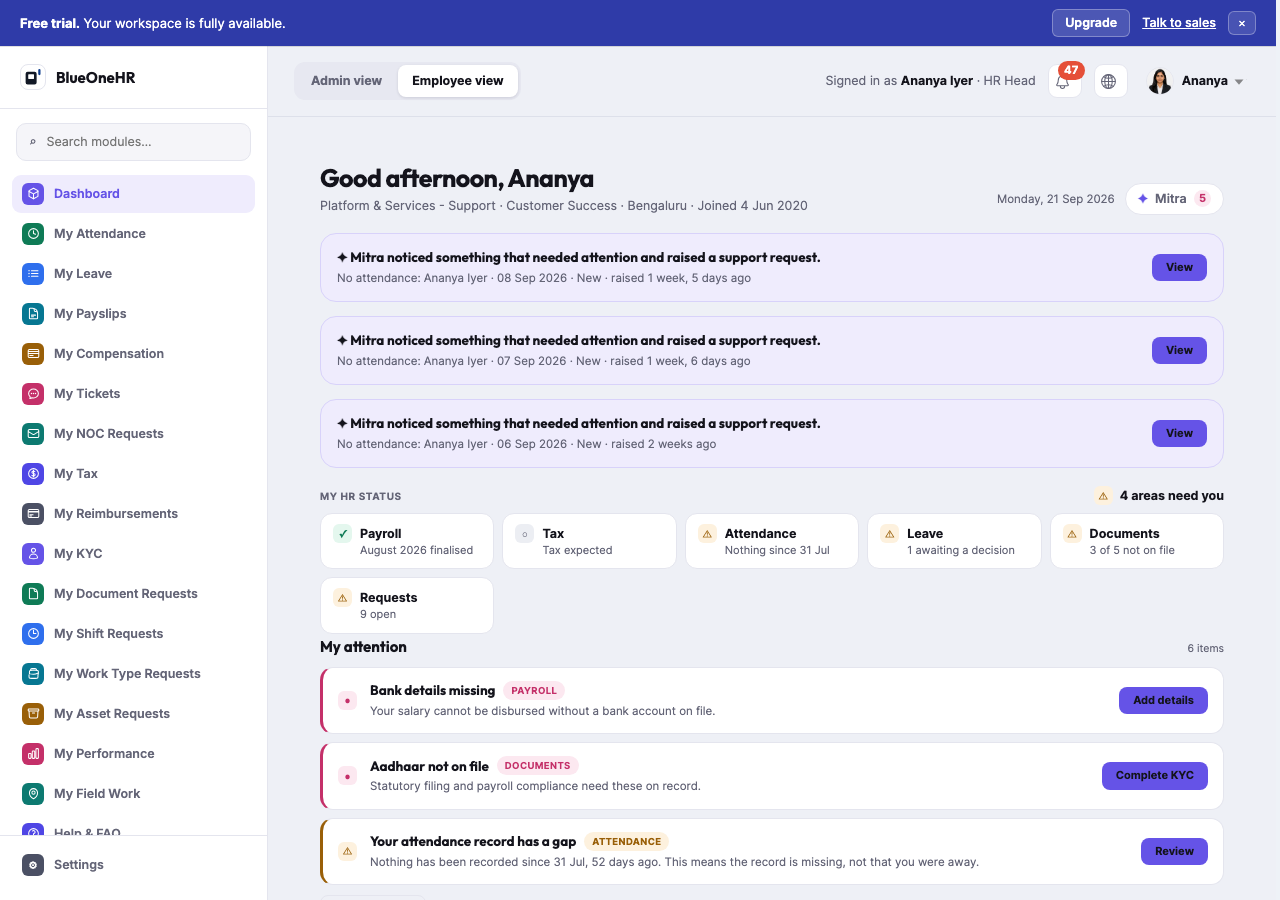The height and width of the screenshot is (900, 1280).
Task: Open the Mitra assistant pill
Action: point(1174,199)
